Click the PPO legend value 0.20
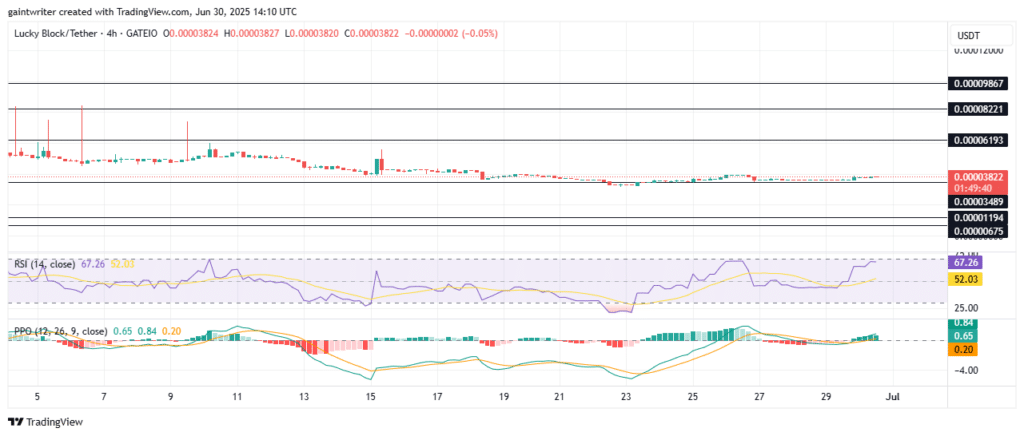 [172, 332]
